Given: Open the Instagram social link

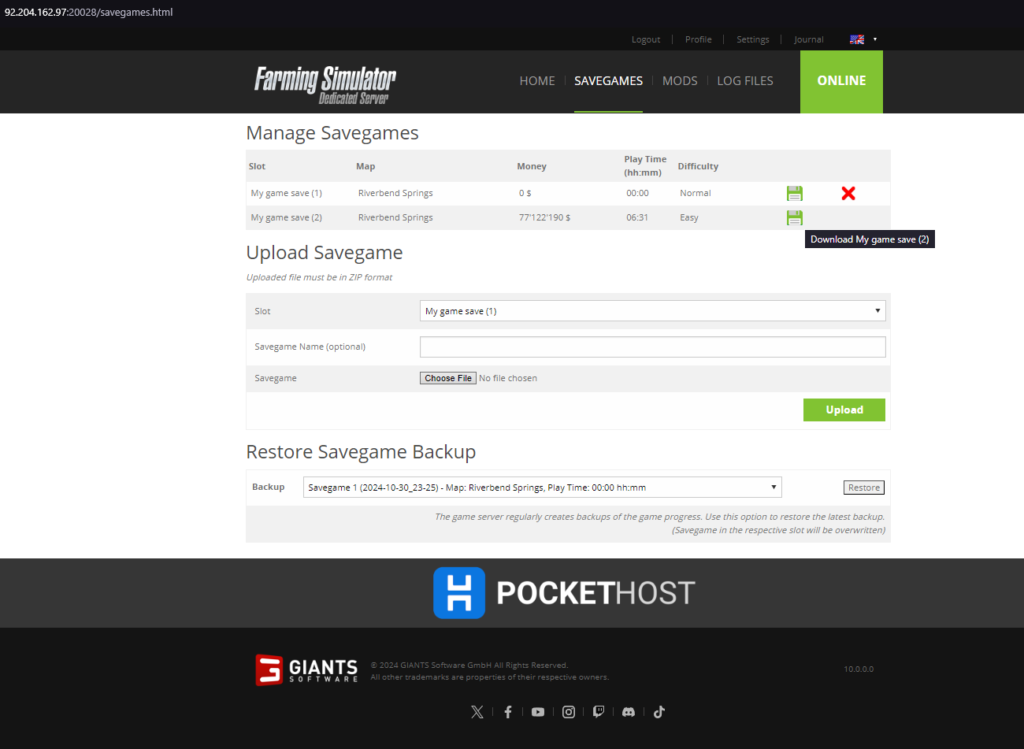Looking at the screenshot, I should coord(568,712).
